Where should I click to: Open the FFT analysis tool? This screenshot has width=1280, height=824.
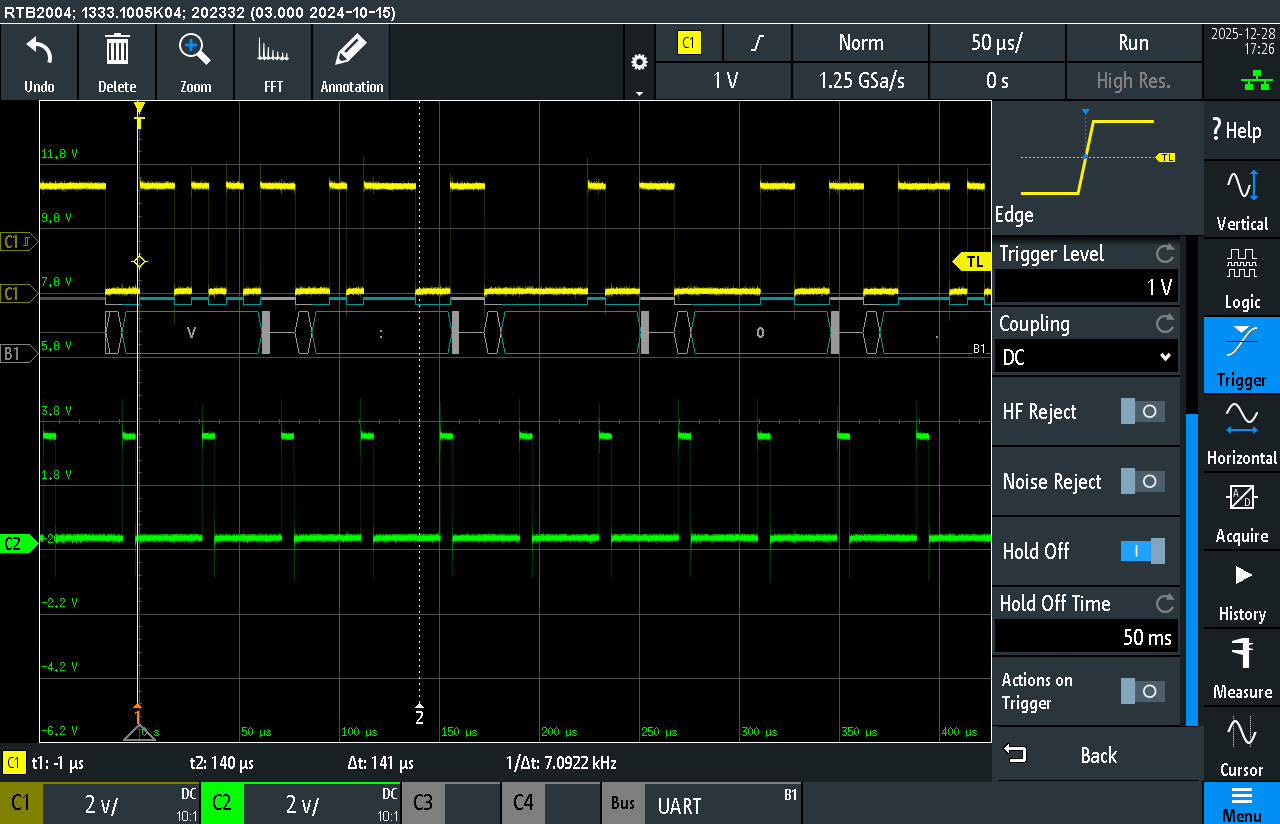pyautogui.click(x=273, y=62)
